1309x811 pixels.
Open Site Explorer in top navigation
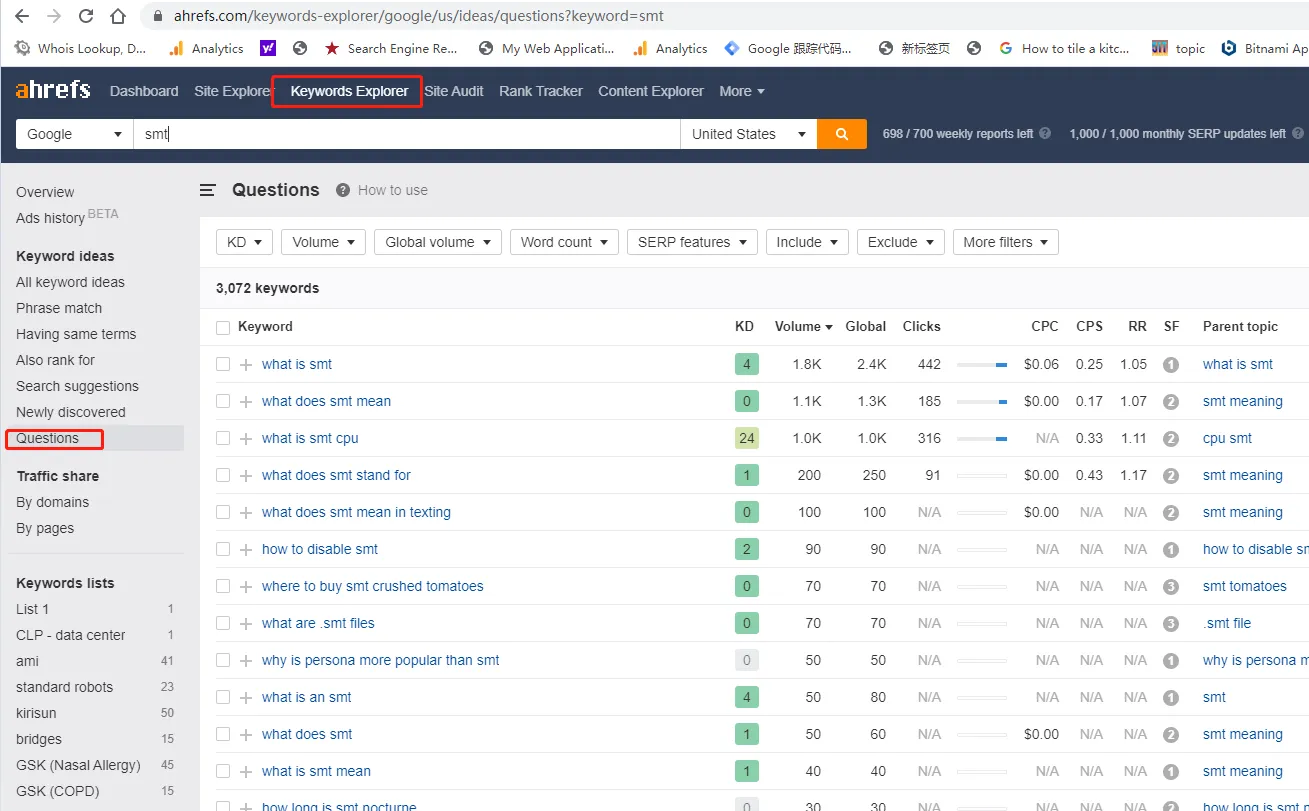coord(234,91)
